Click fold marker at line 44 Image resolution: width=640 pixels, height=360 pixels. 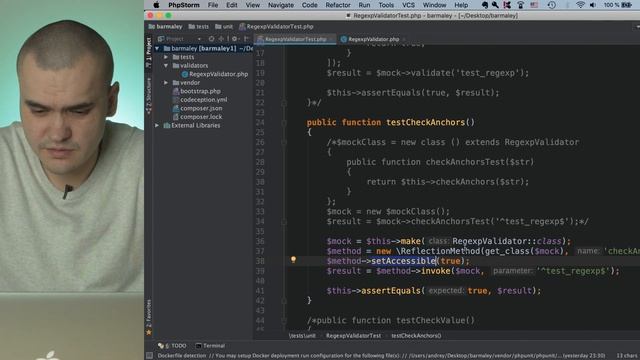[x=284, y=321]
